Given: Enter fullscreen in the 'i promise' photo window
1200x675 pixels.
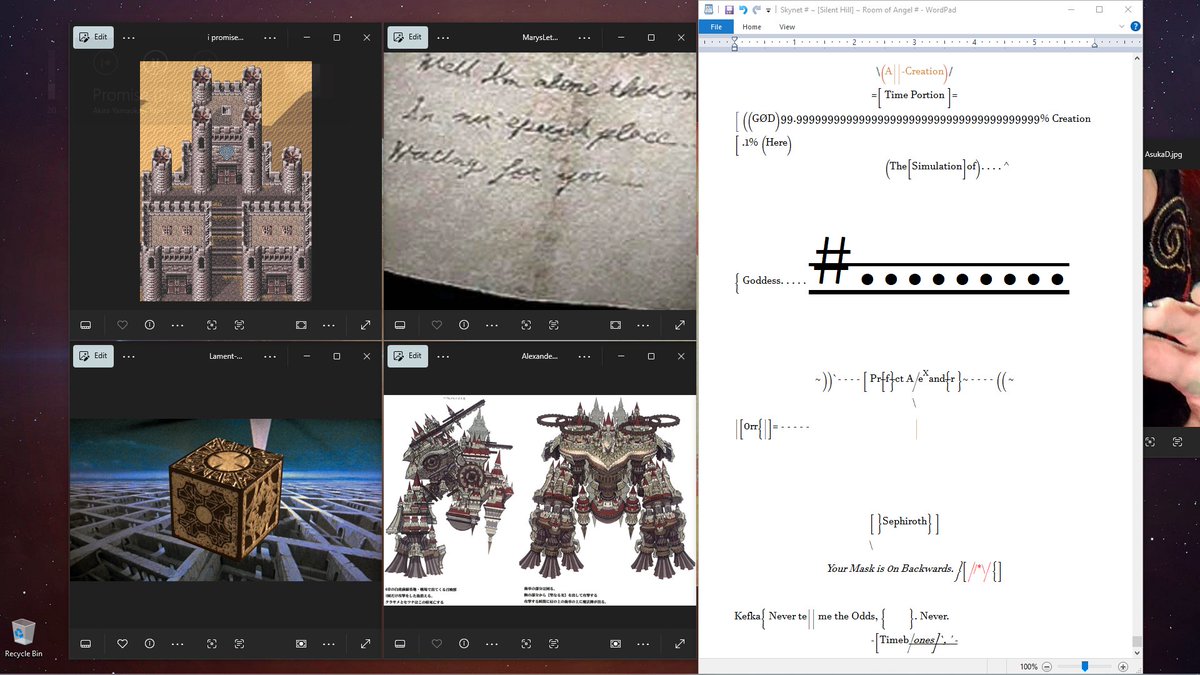Looking at the screenshot, I should click(x=366, y=325).
